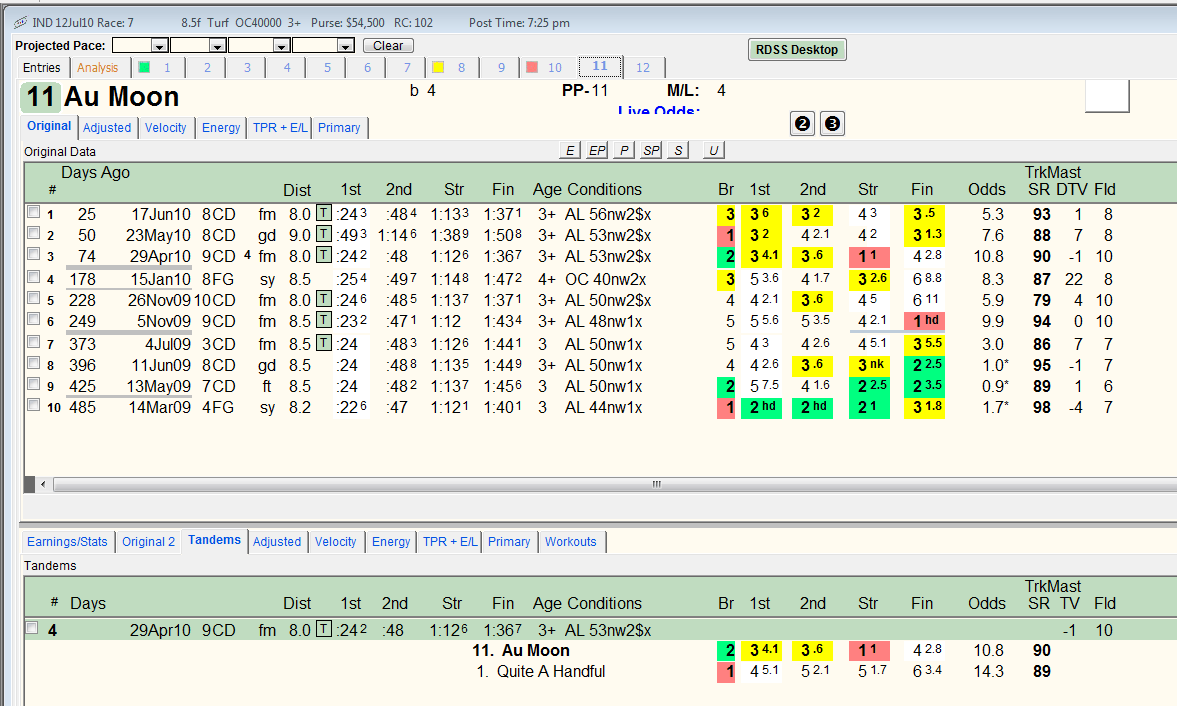Click the Quite A Handful entry
The image size is (1177, 706).
click(551, 671)
